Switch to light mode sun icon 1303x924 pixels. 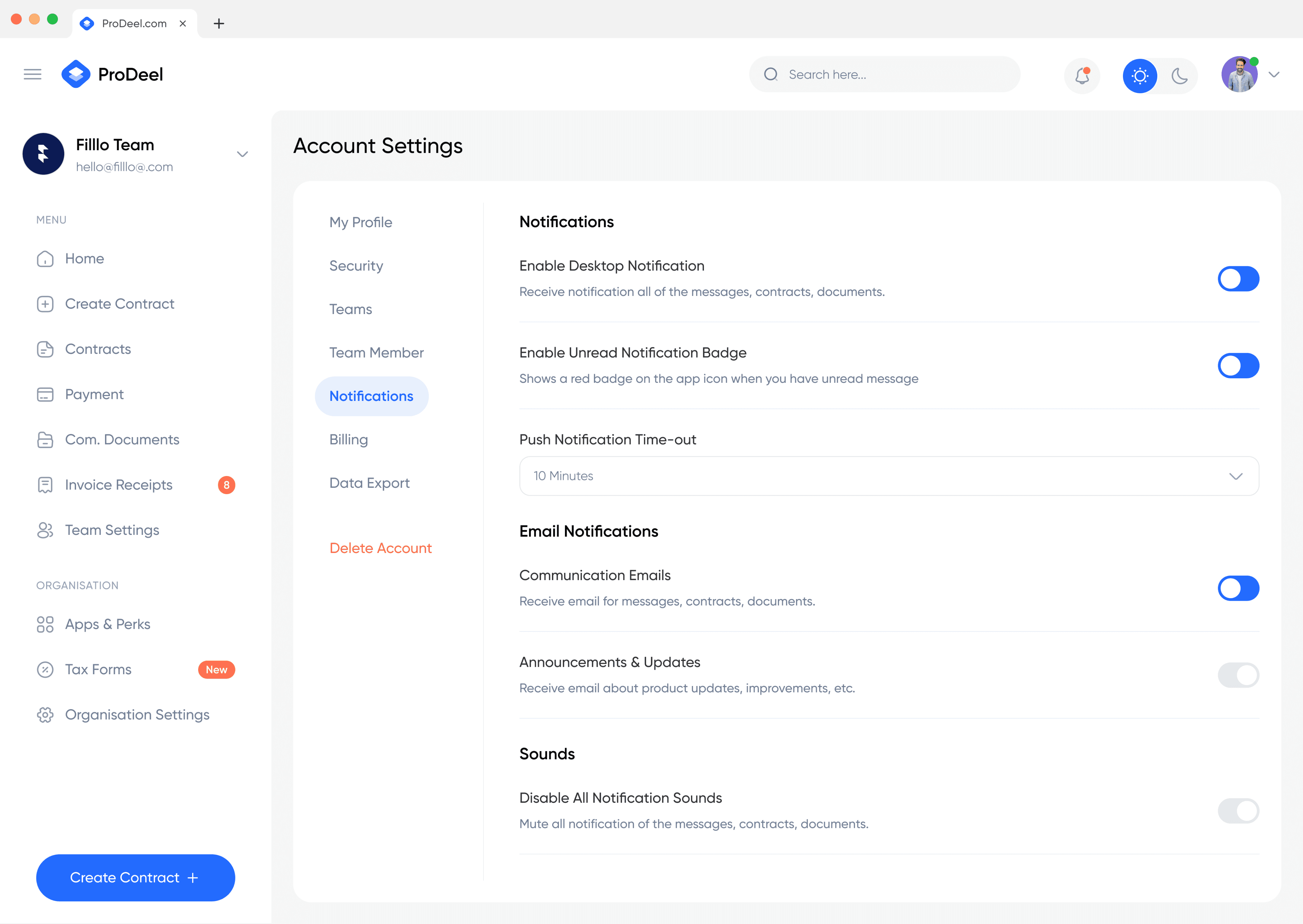(1140, 76)
